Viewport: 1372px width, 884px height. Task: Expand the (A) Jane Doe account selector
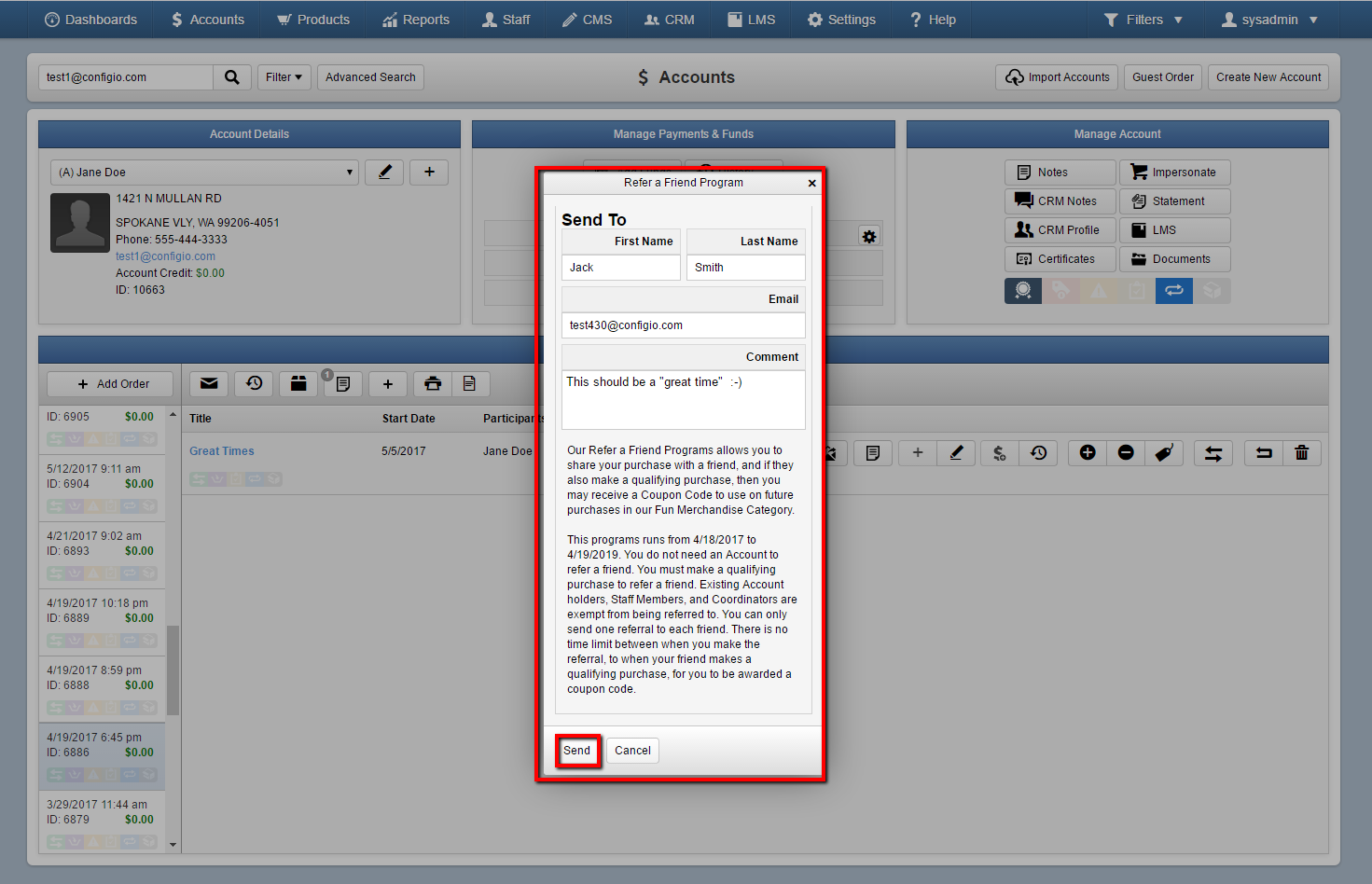[x=204, y=173]
